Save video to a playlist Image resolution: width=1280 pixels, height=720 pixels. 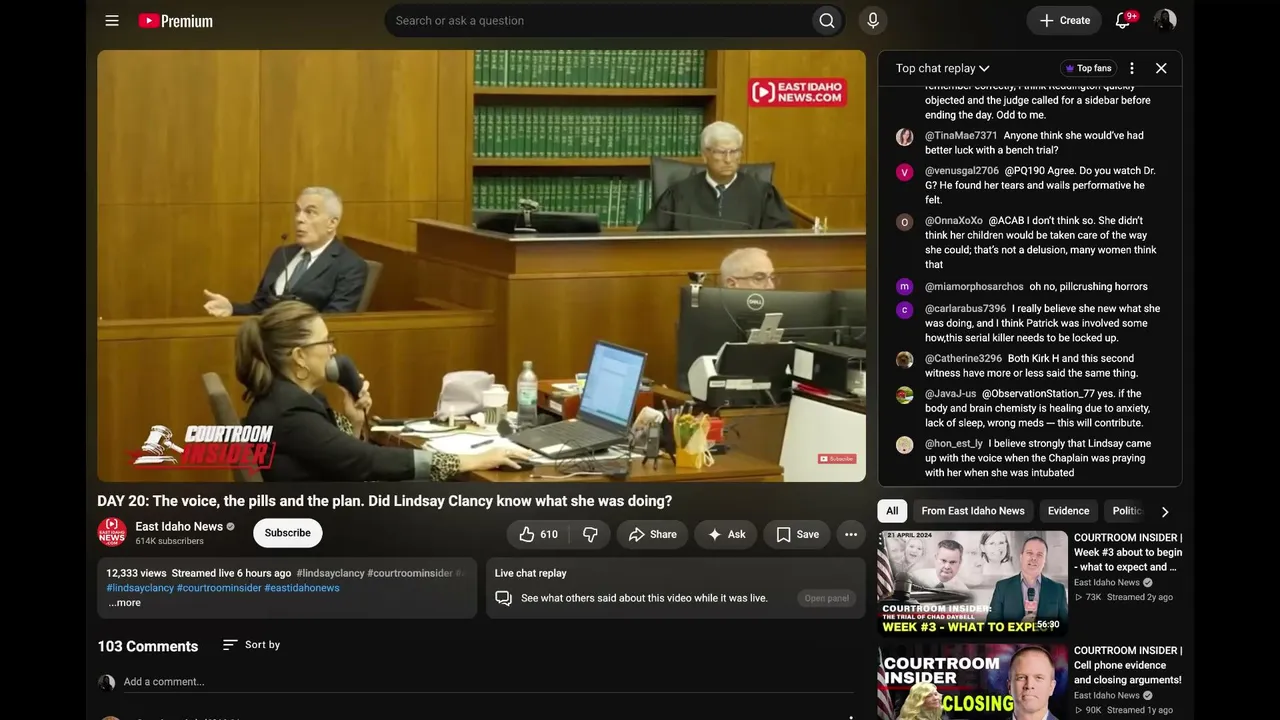(797, 534)
